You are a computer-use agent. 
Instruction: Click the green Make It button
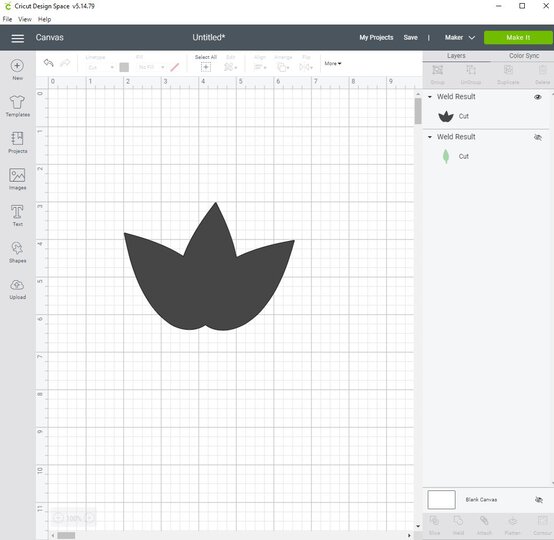(x=518, y=37)
